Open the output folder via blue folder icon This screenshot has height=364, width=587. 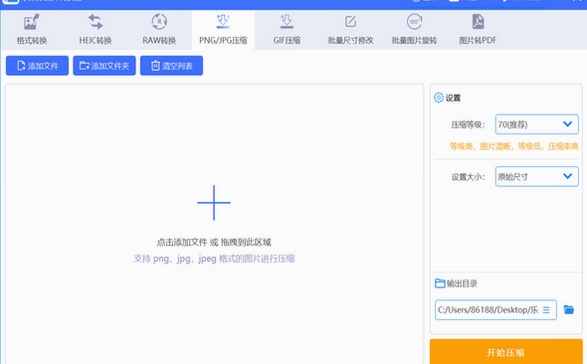569,310
